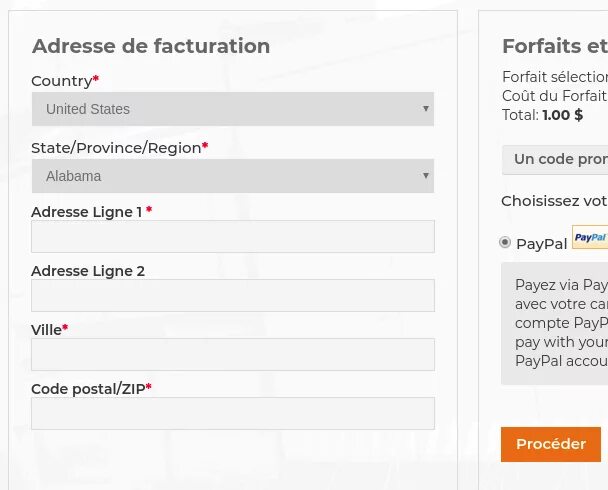Click the PayPal payment method label

coord(541,244)
